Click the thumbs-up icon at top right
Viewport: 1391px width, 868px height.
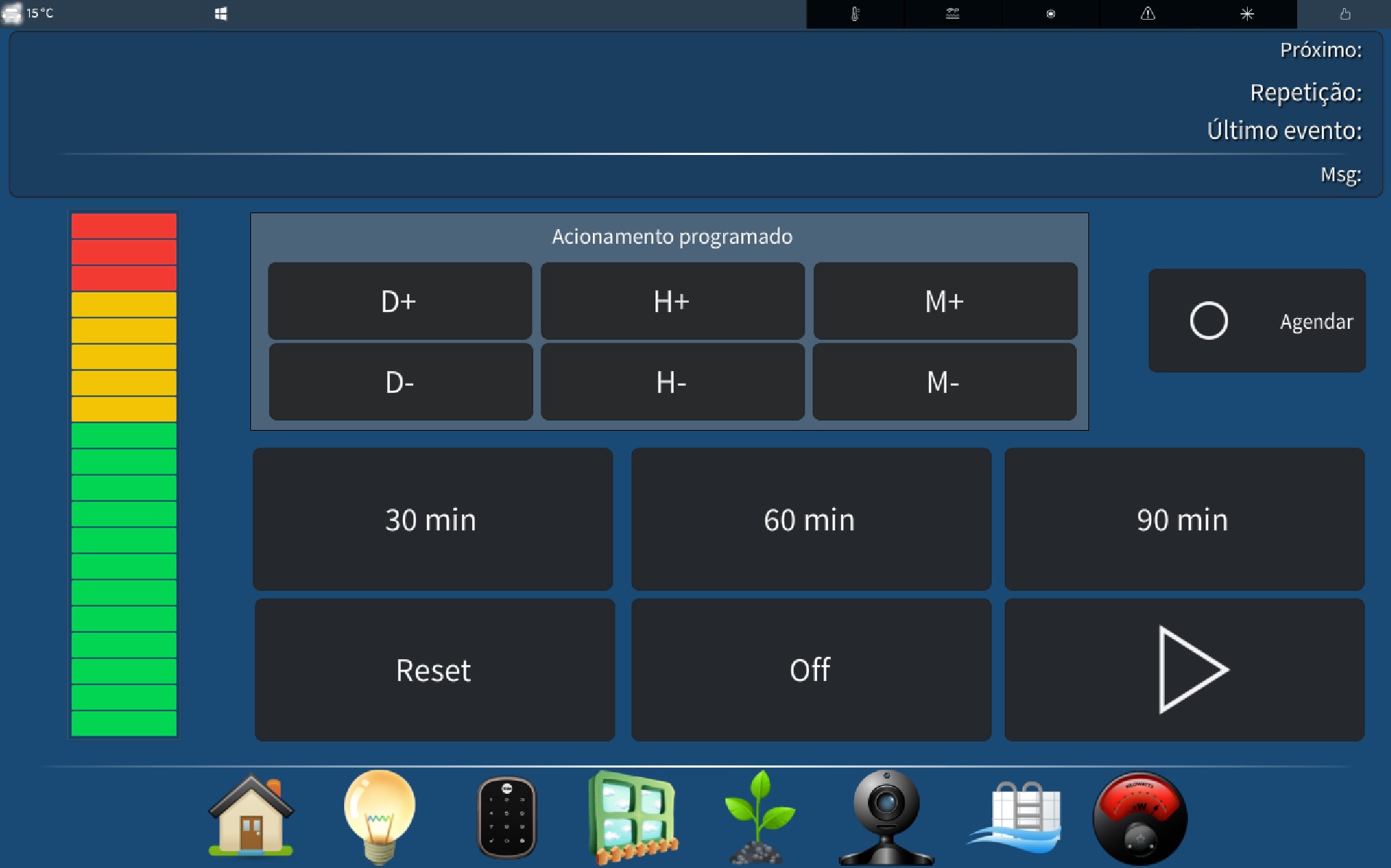[x=1344, y=14]
